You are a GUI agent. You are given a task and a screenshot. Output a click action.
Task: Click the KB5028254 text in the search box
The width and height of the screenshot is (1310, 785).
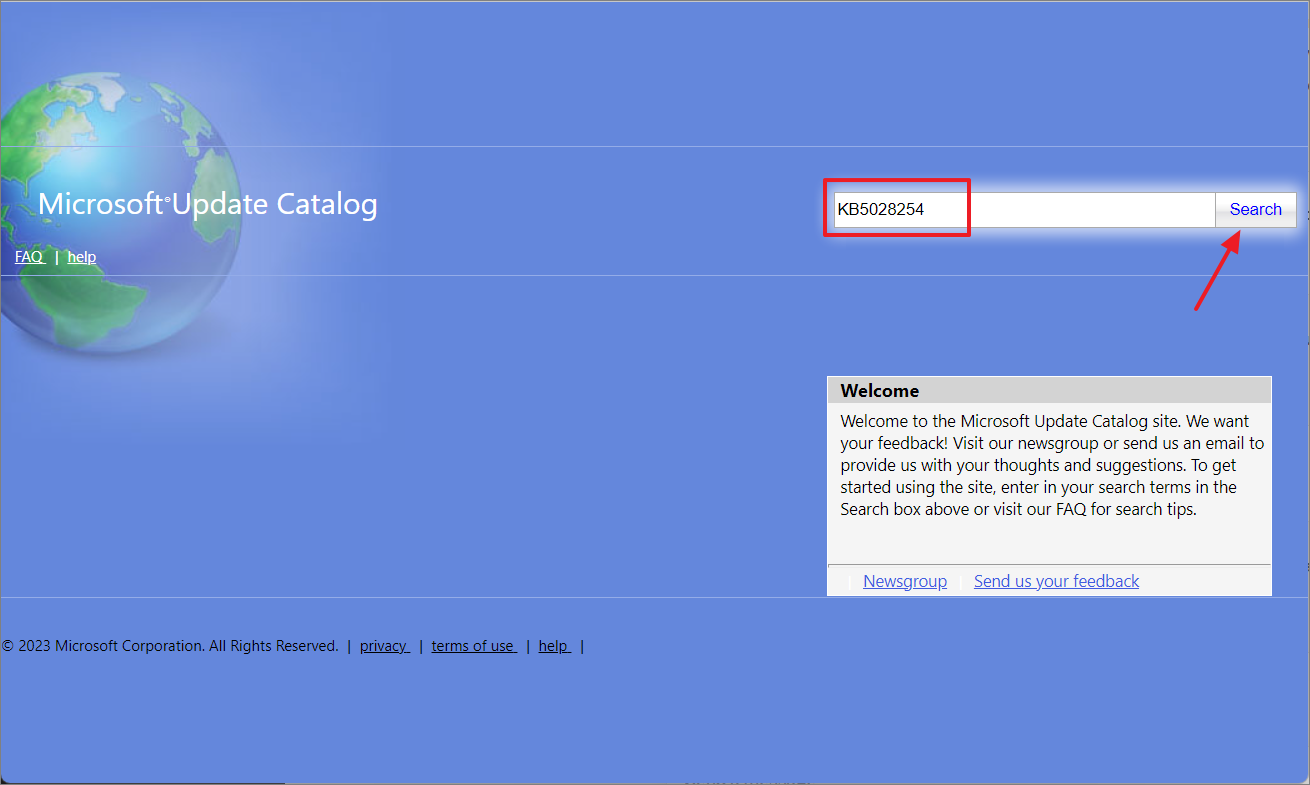tap(881, 210)
